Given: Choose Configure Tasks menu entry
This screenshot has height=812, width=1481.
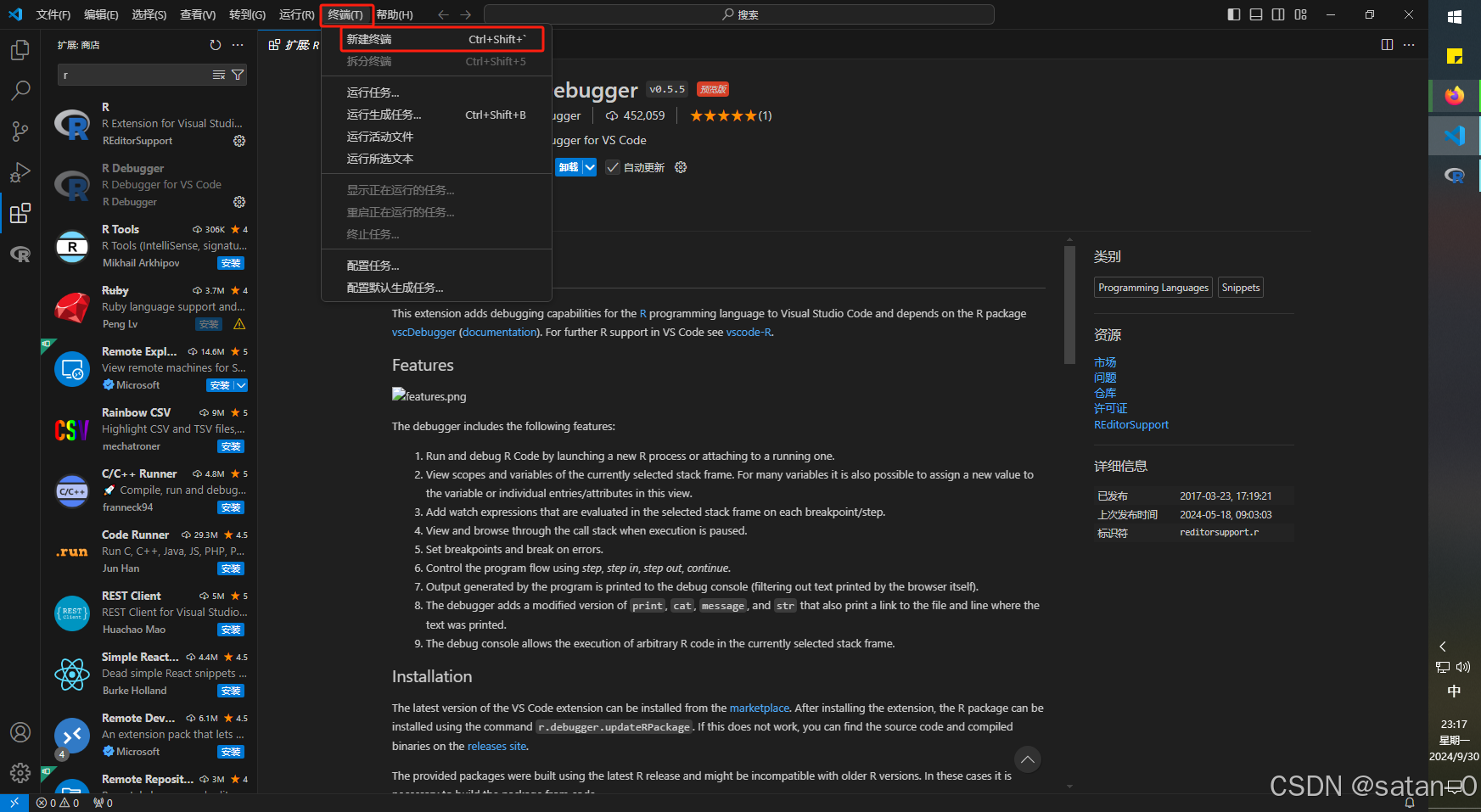Looking at the screenshot, I should point(437,266).
